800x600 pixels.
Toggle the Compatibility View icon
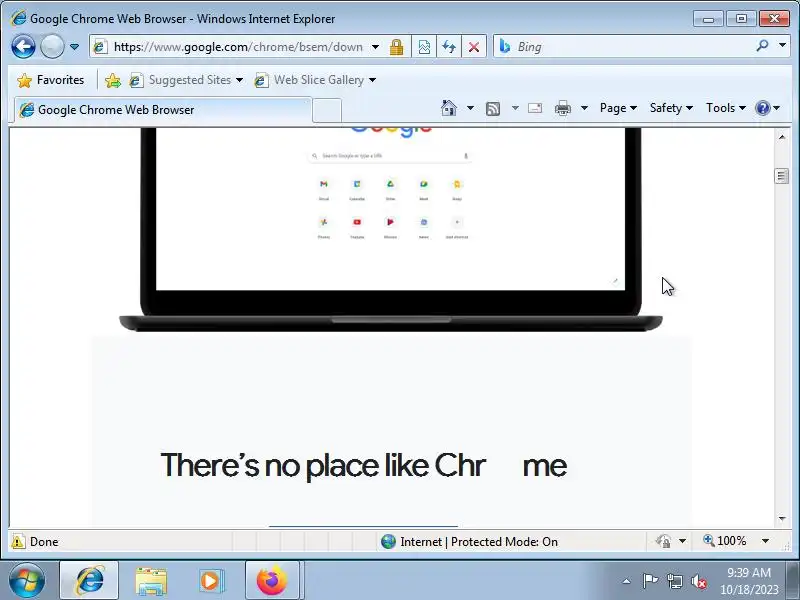point(424,47)
